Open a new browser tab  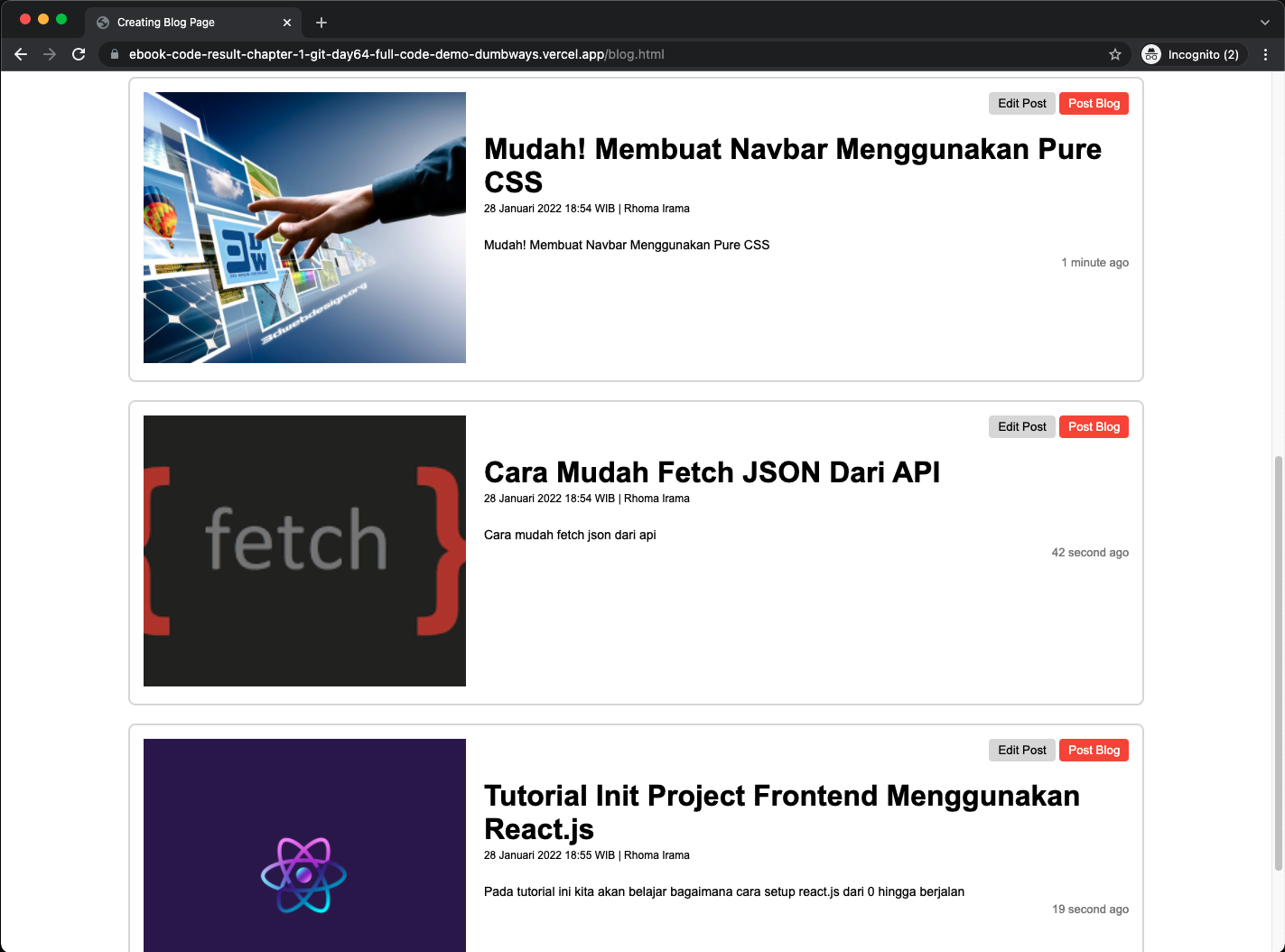click(x=321, y=23)
